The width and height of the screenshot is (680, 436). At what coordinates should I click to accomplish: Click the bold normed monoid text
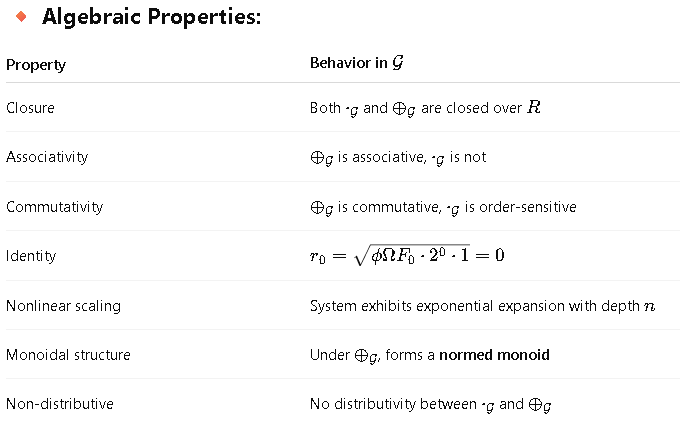494,355
